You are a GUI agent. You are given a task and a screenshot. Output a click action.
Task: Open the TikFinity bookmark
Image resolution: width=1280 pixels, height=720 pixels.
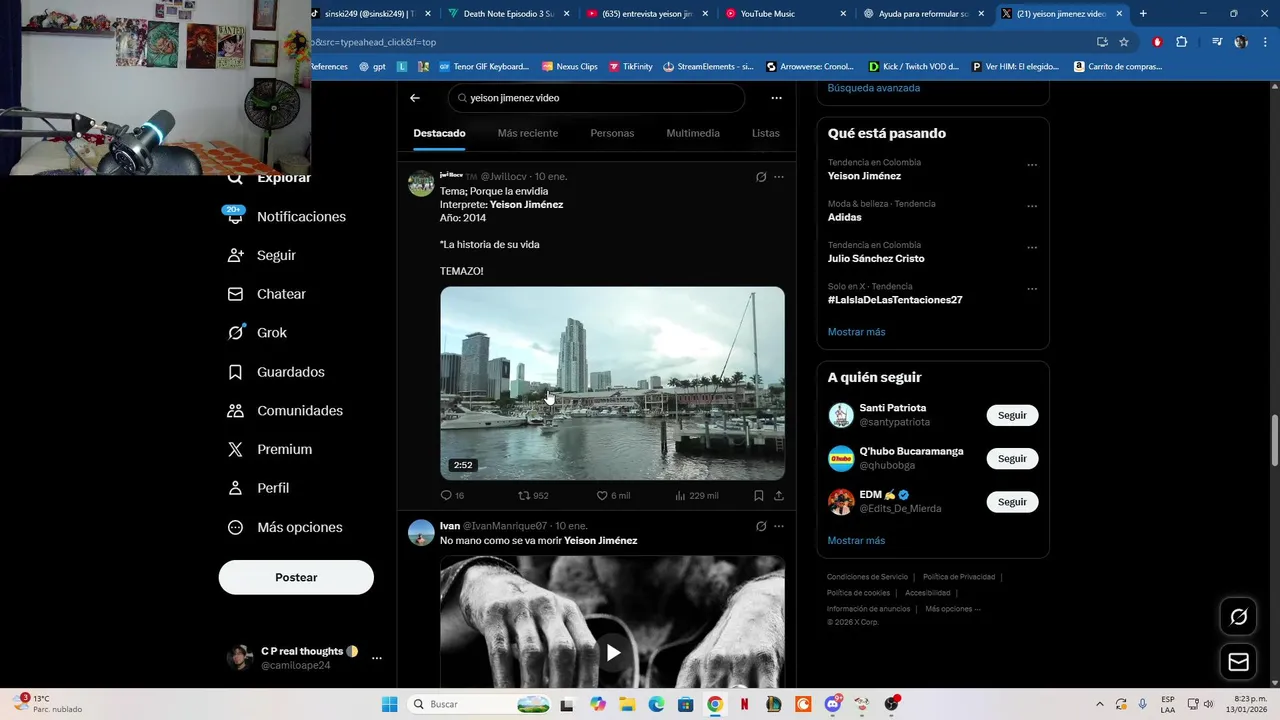tap(630, 67)
